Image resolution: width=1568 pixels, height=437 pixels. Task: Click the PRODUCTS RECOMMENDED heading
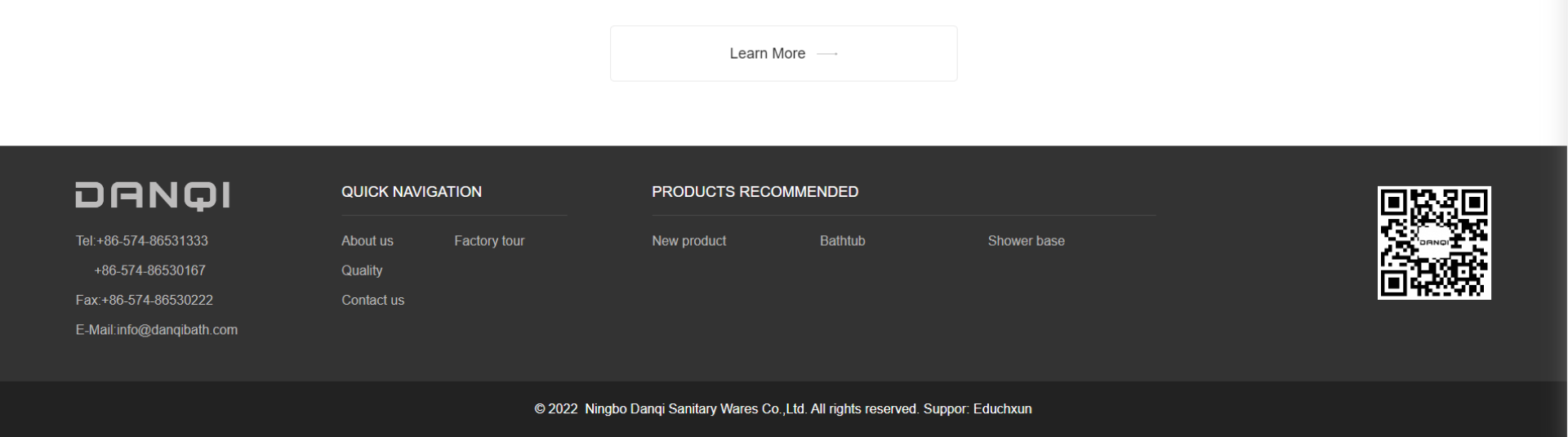pos(755,192)
